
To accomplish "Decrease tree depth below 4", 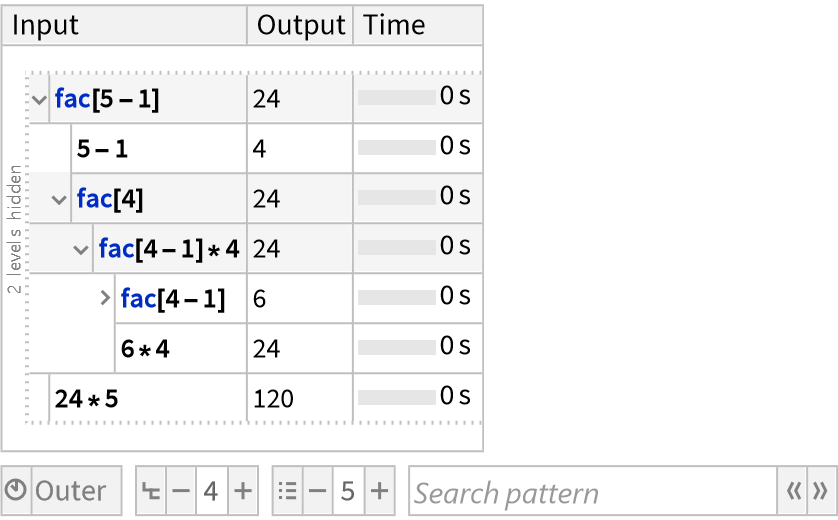I will [180, 491].
